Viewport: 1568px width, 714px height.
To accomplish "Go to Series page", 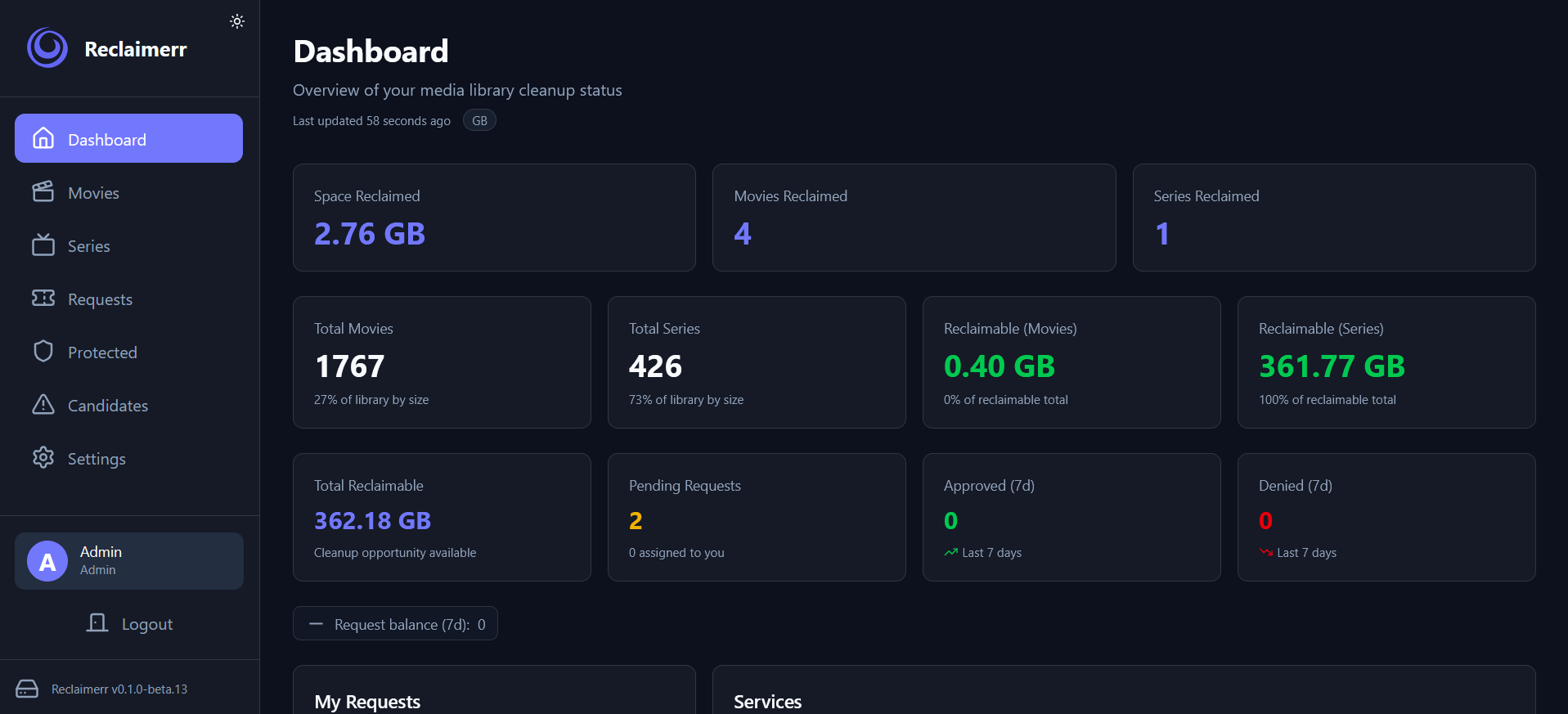I will tap(128, 245).
